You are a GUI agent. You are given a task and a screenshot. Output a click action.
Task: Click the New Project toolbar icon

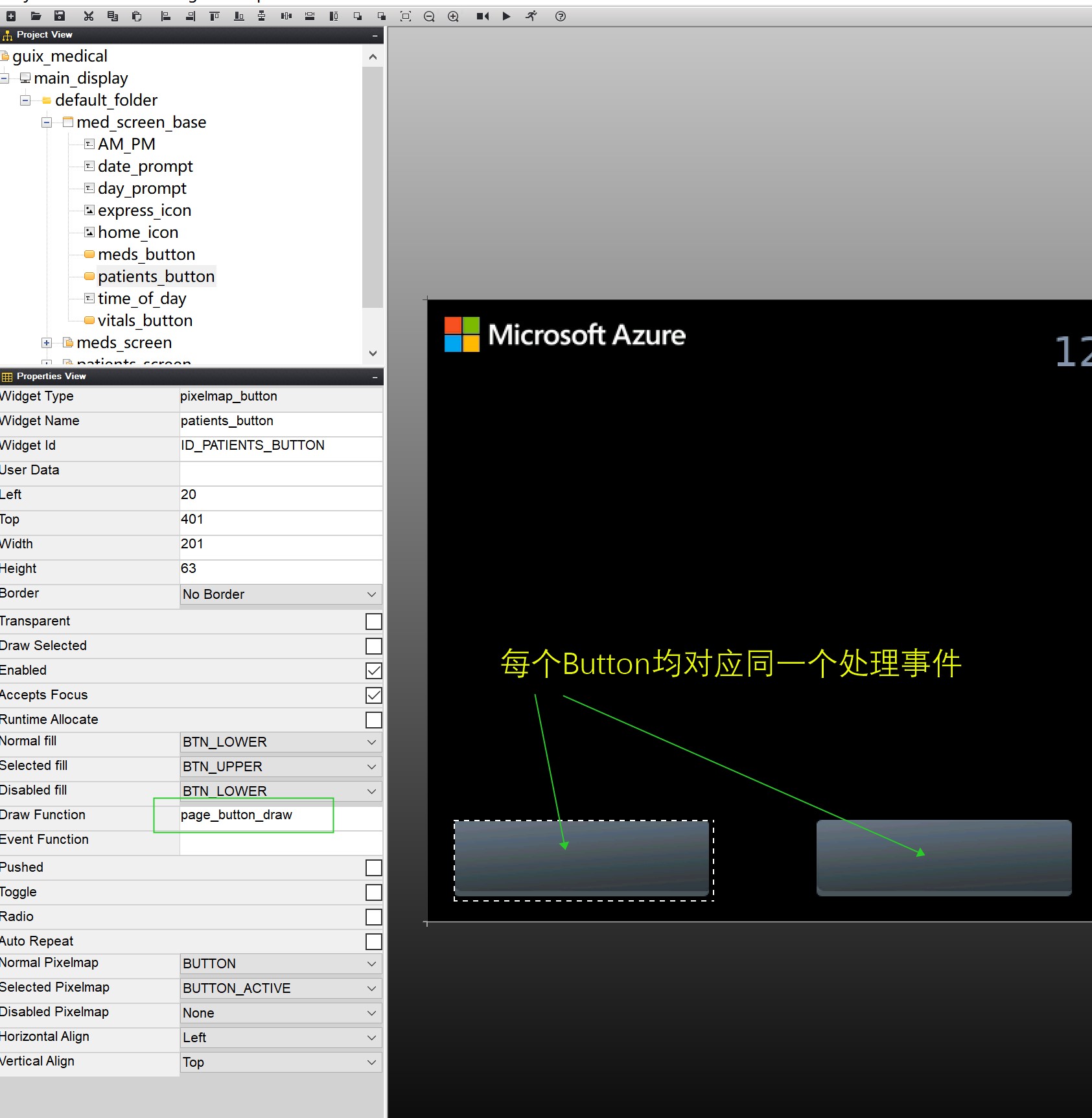click(x=11, y=16)
